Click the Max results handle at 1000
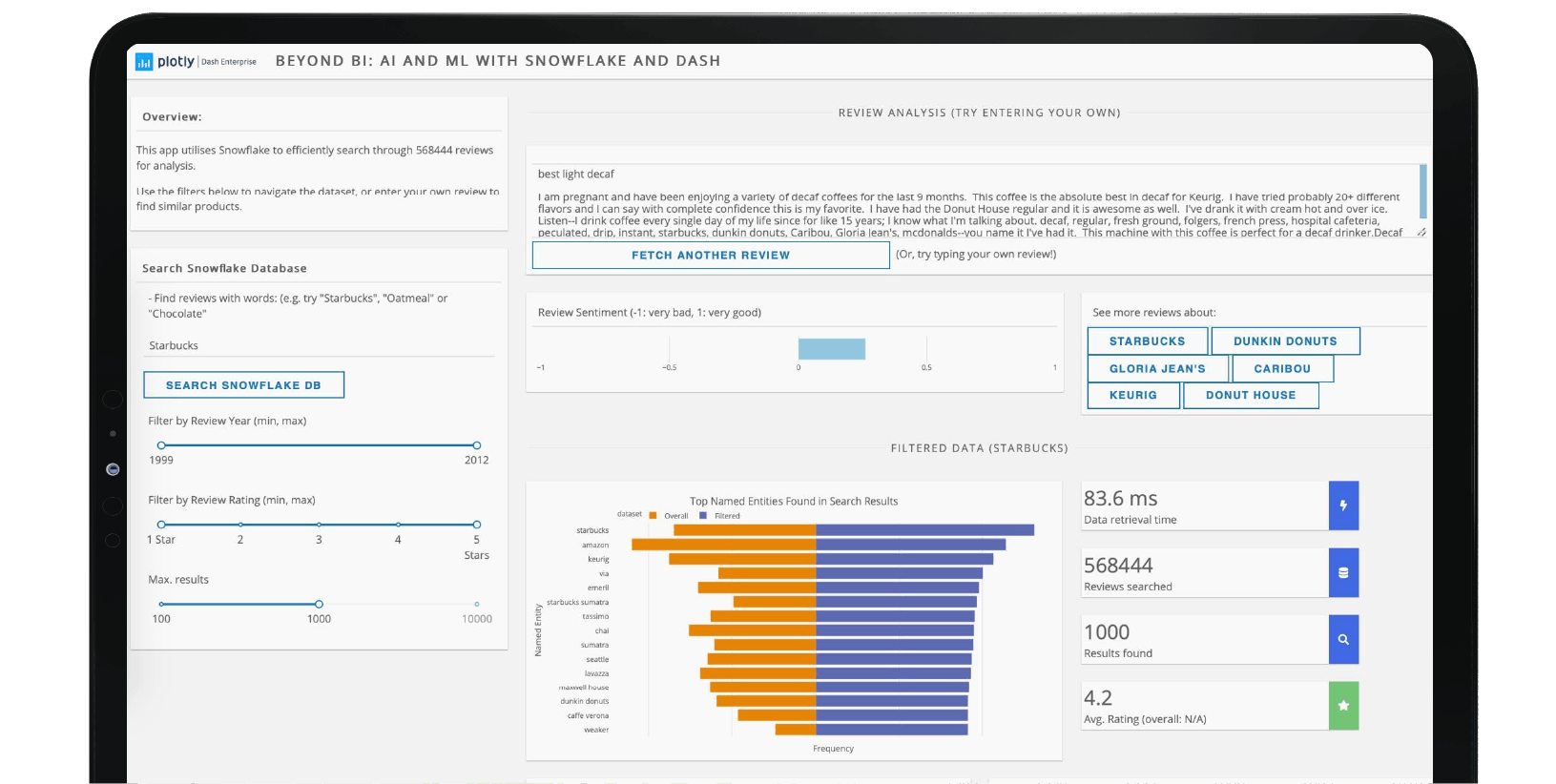Viewport: 1556px width, 784px height. click(x=319, y=604)
